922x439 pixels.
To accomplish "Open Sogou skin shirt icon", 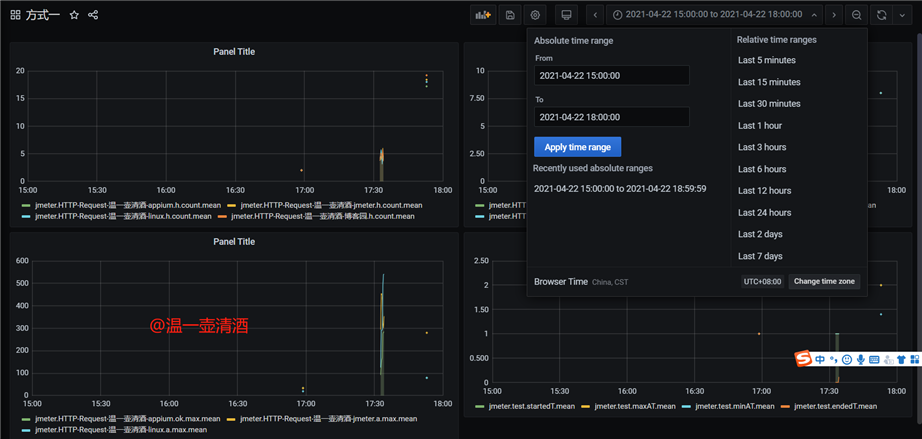I will 902,359.
